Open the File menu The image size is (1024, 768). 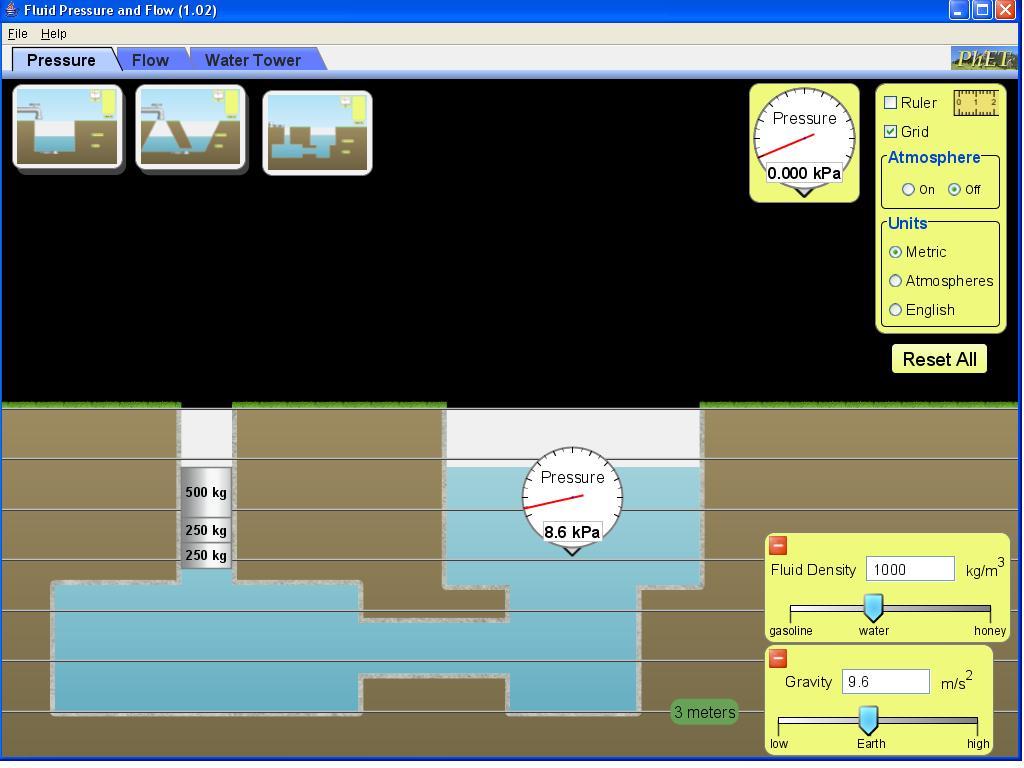17,33
